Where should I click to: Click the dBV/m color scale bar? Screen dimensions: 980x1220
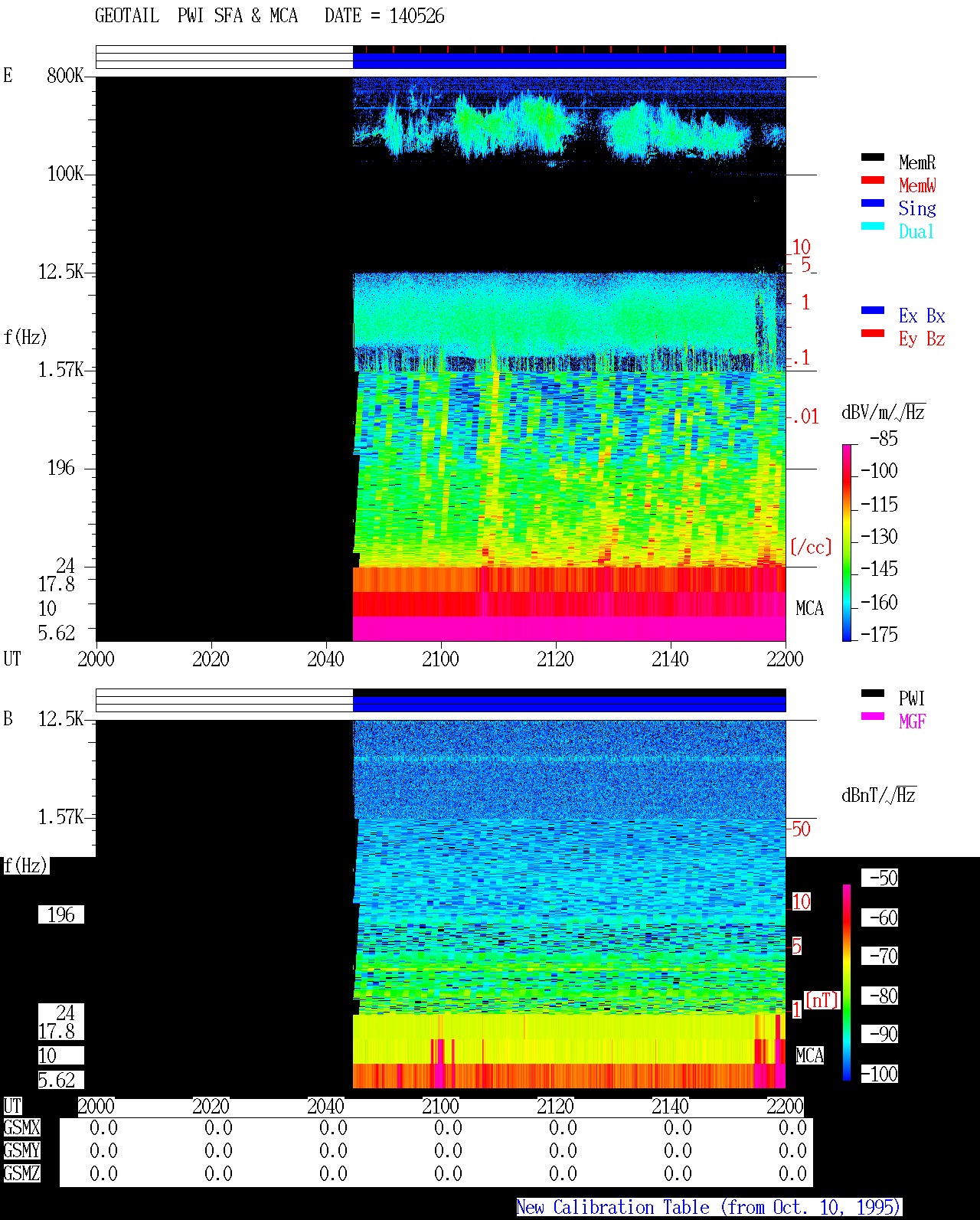click(847, 542)
